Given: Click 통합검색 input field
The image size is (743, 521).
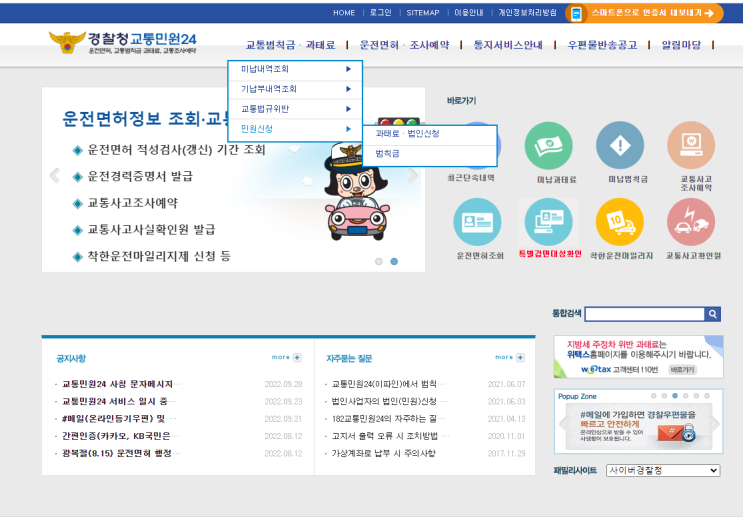Looking at the screenshot, I should tap(644, 314).
